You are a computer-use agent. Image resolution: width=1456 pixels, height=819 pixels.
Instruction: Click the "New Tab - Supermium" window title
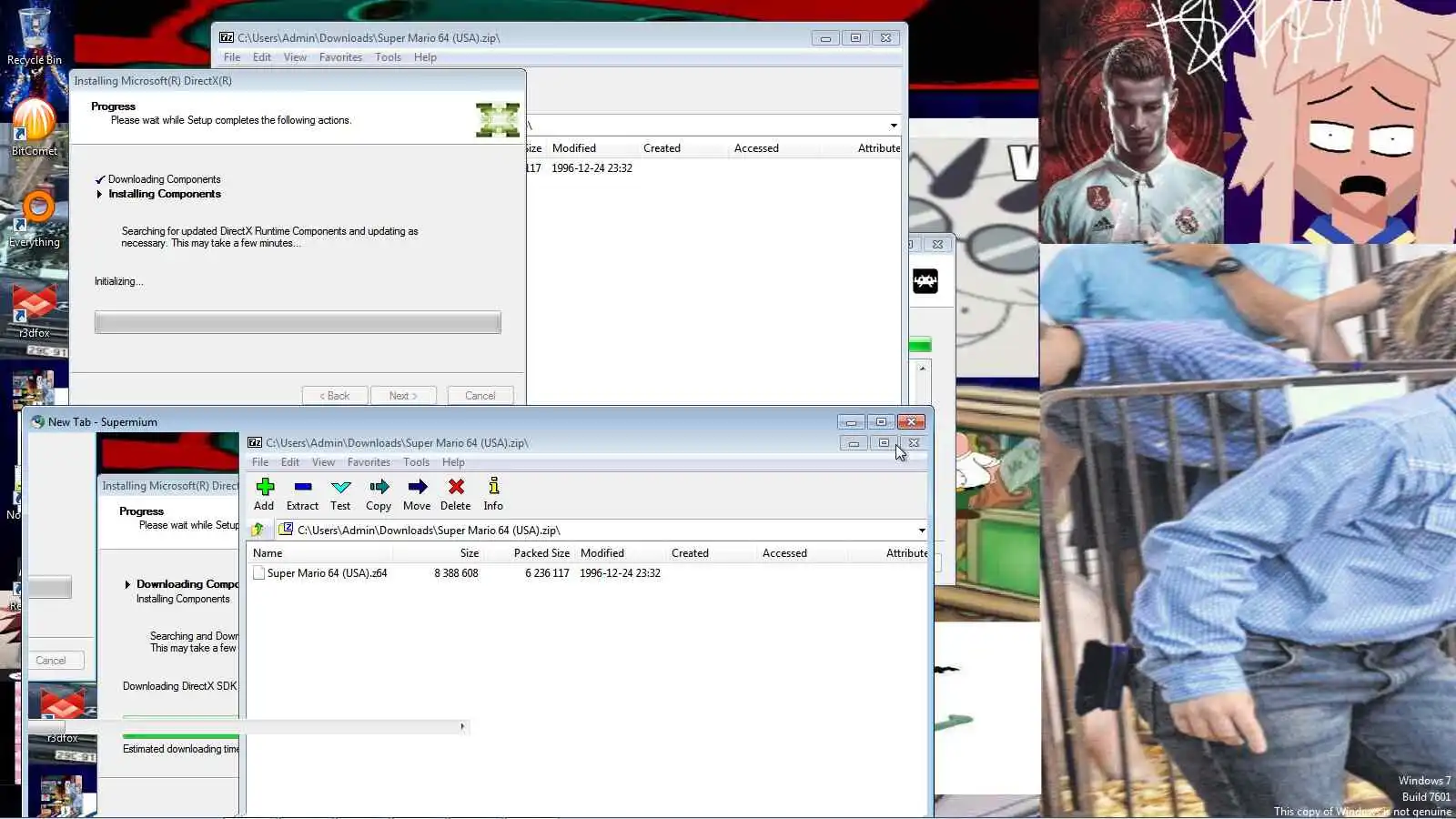(103, 422)
